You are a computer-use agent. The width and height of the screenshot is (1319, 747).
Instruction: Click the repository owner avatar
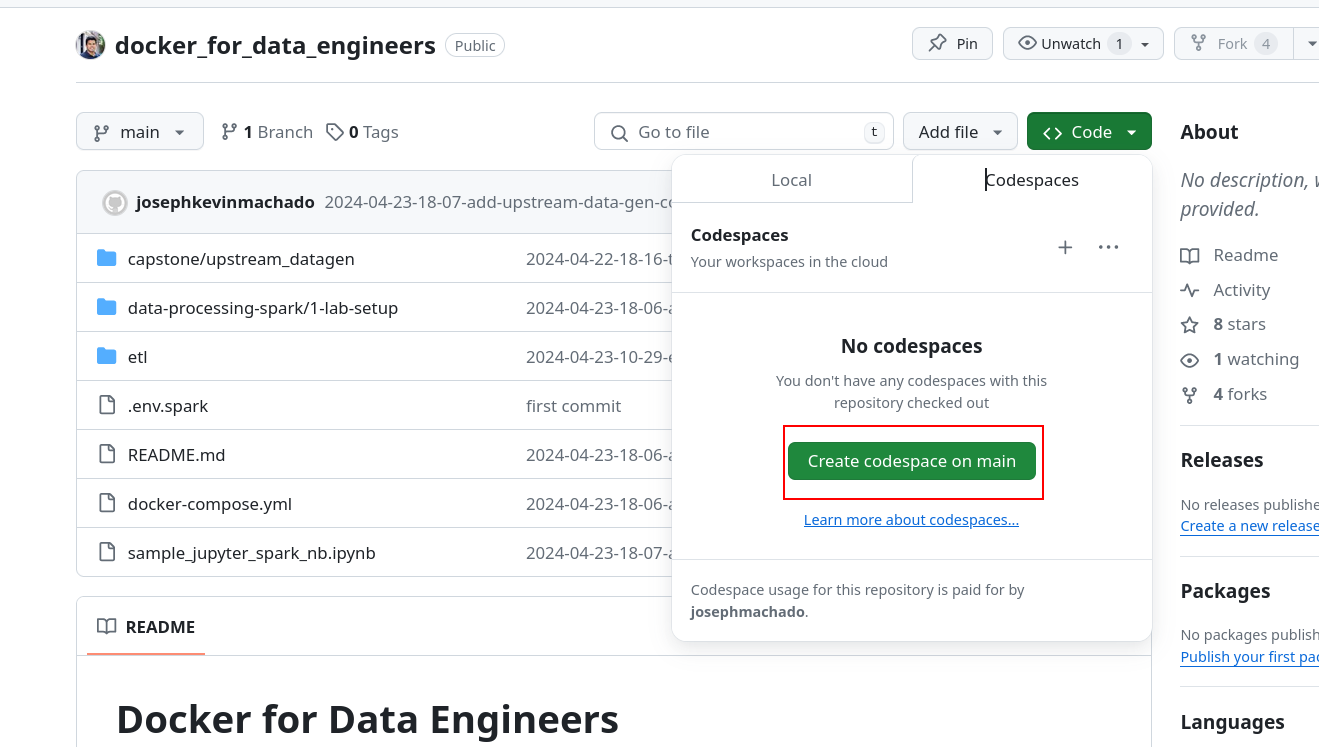pos(90,45)
